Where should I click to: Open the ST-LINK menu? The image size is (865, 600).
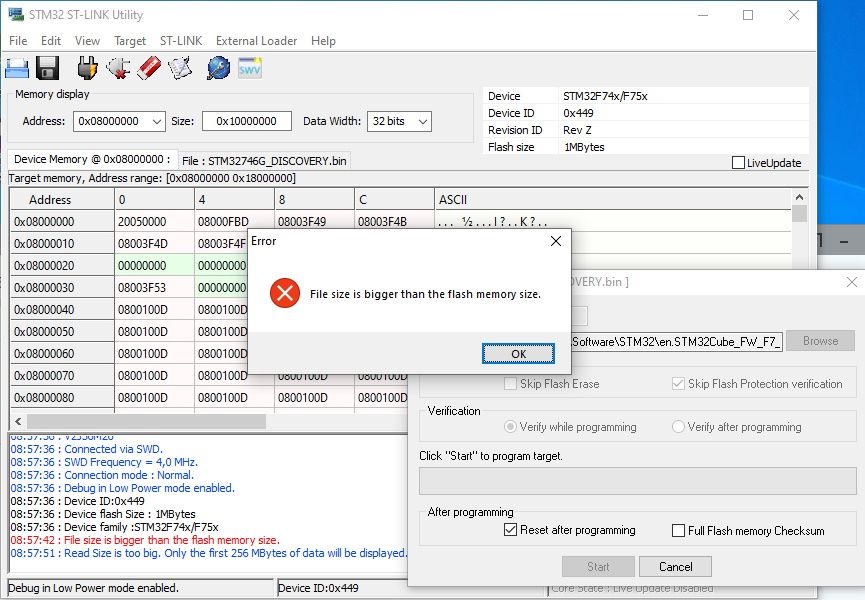[x=181, y=41]
